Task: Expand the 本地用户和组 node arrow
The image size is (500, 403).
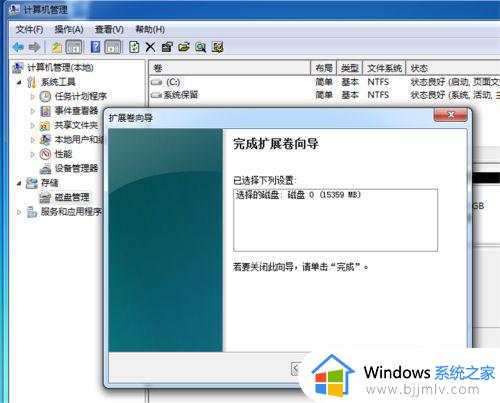Action: pos(32,140)
